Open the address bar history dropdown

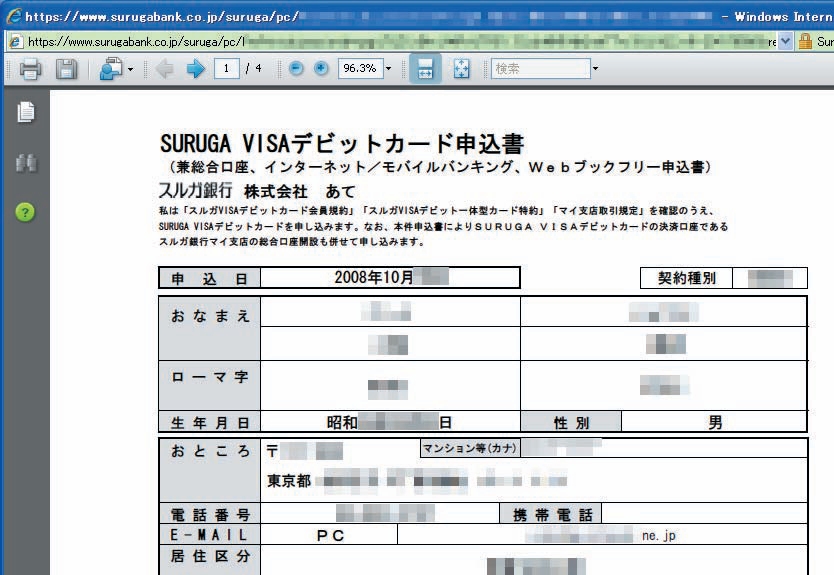786,41
